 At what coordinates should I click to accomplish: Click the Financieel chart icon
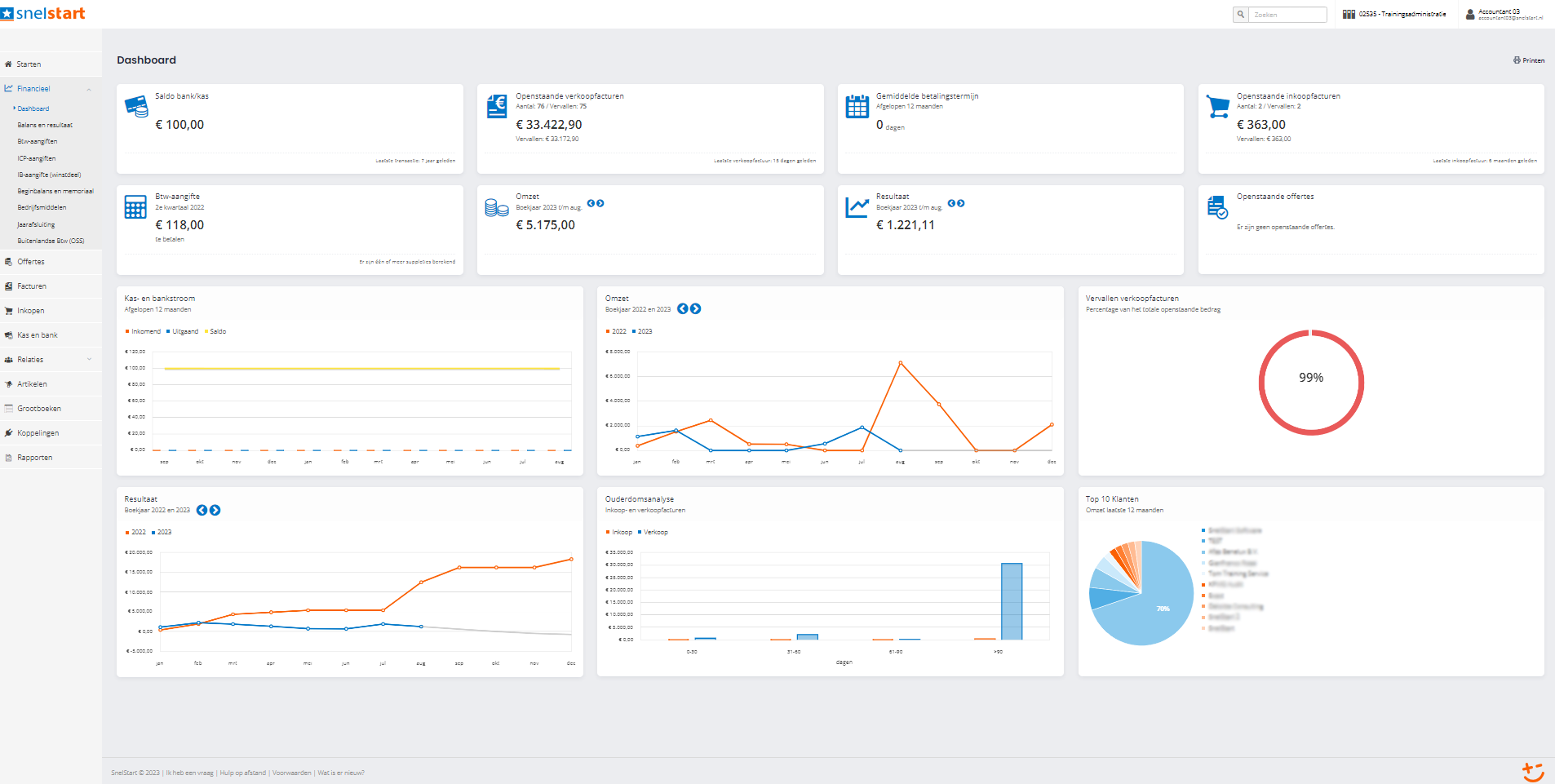click(x=8, y=88)
